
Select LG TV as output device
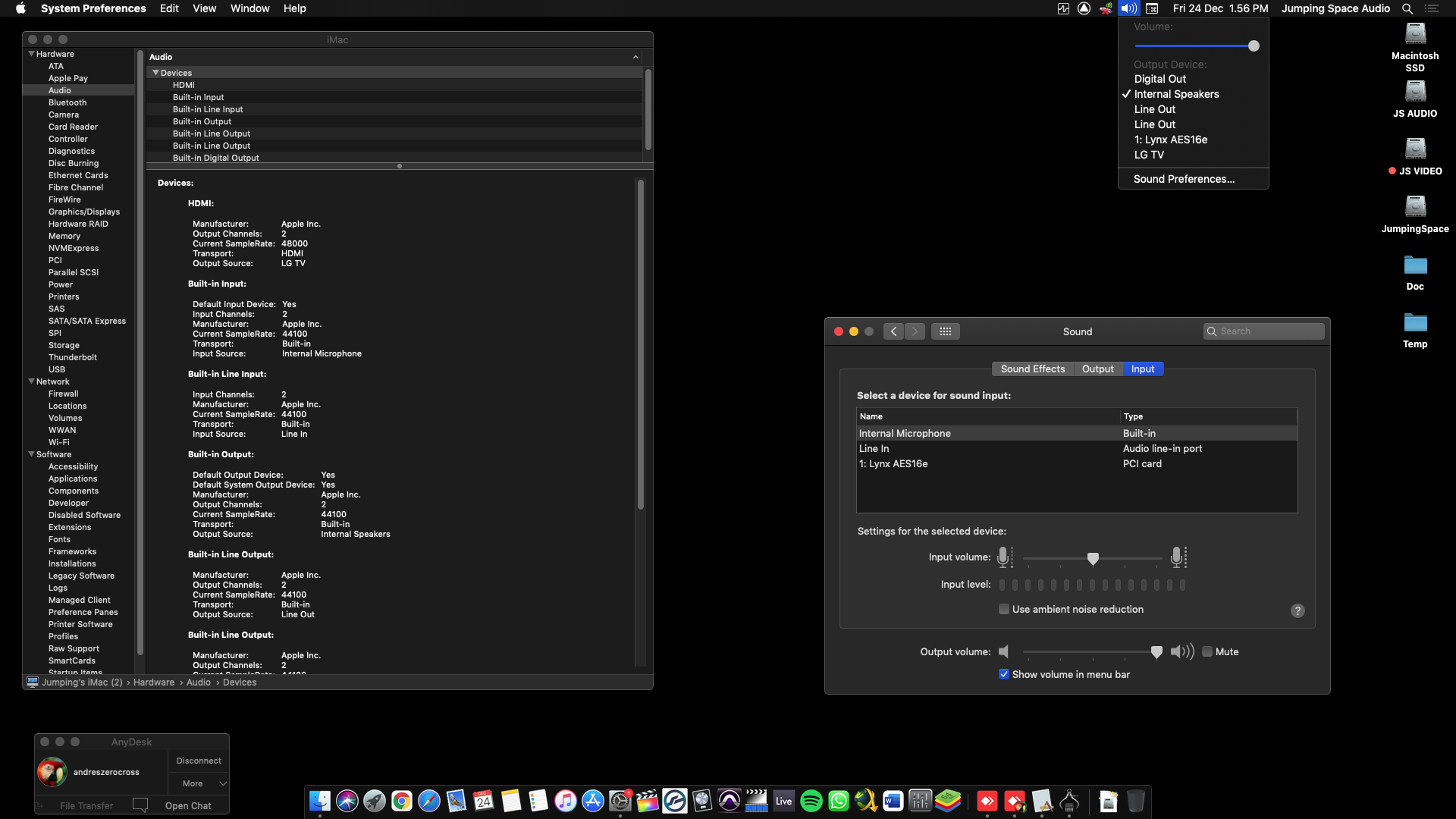[x=1149, y=155]
